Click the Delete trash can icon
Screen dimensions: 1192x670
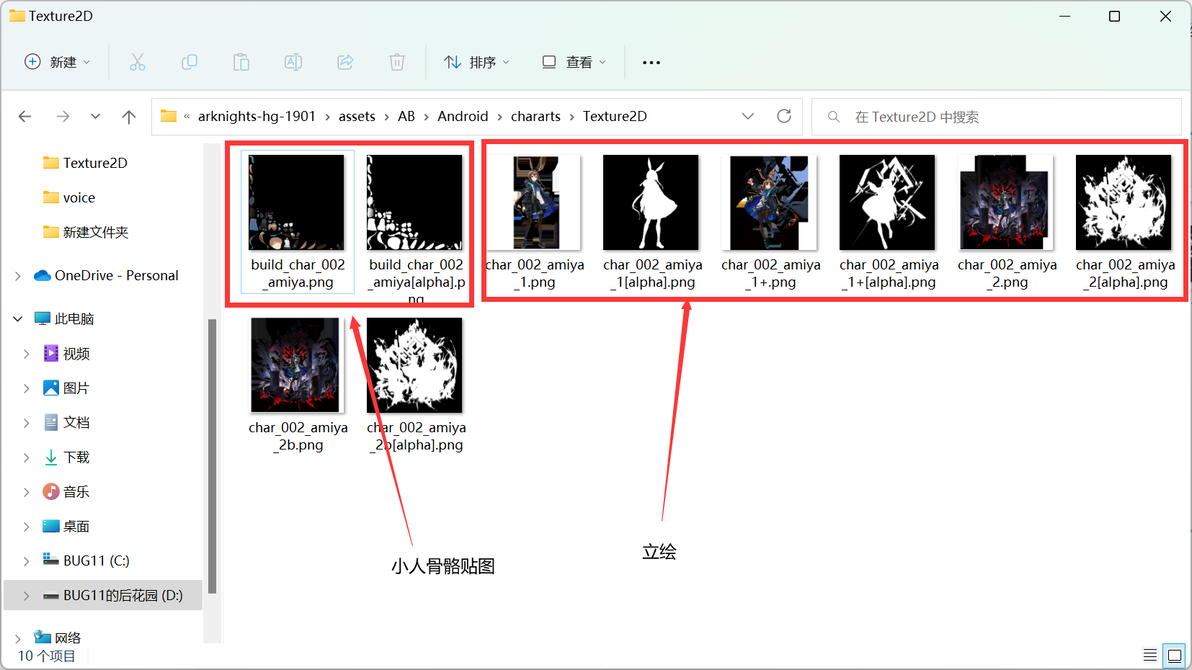pyautogui.click(x=397, y=62)
